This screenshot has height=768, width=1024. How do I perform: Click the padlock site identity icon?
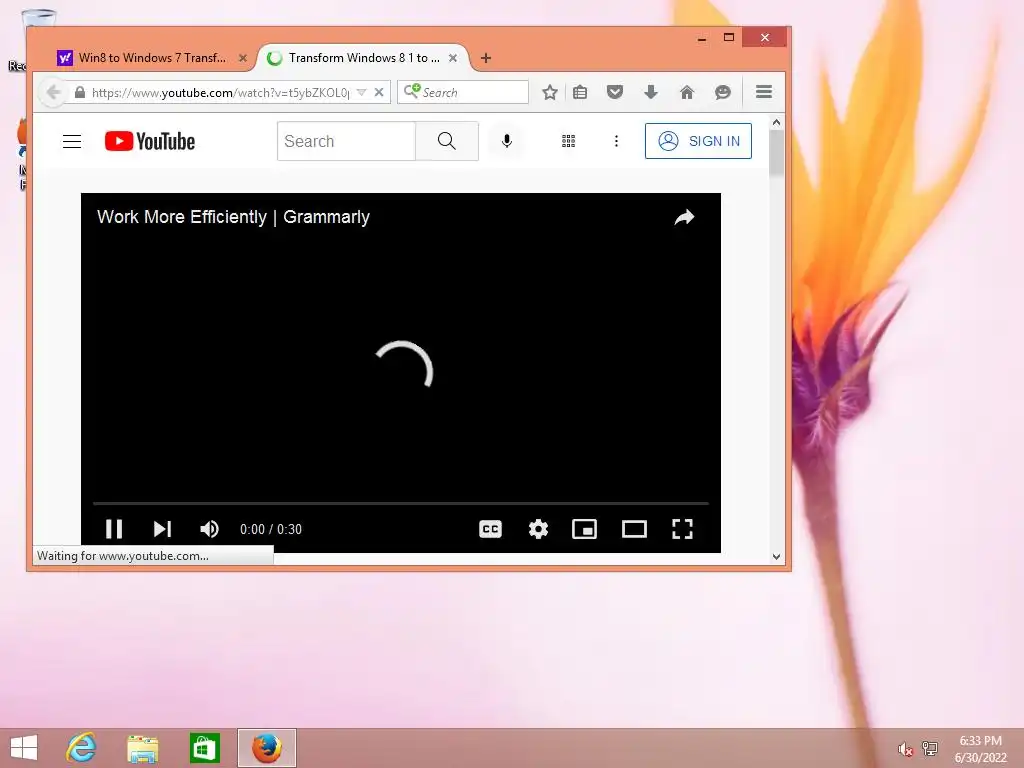[x=80, y=92]
